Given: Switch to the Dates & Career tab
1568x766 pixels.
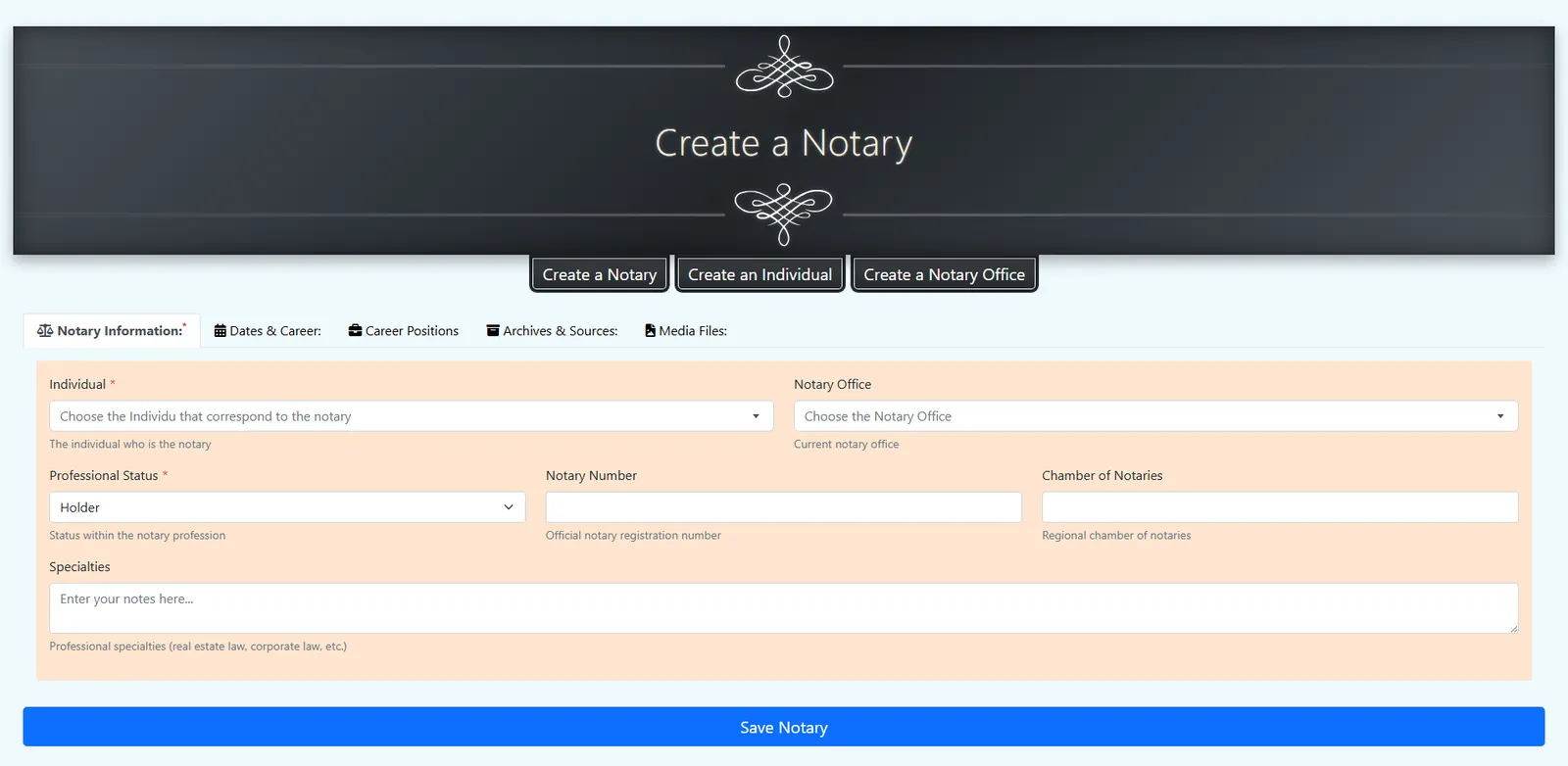Looking at the screenshot, I should click(x=268, y=331).
